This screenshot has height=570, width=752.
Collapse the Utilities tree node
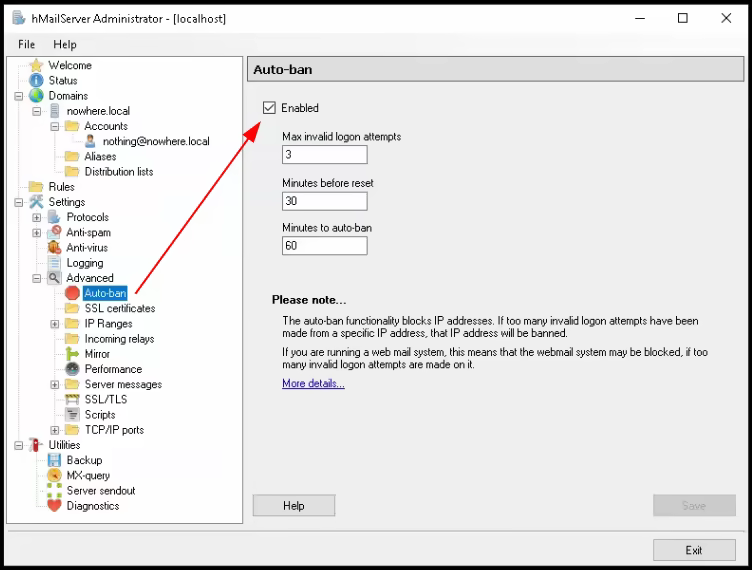point(19,445)
